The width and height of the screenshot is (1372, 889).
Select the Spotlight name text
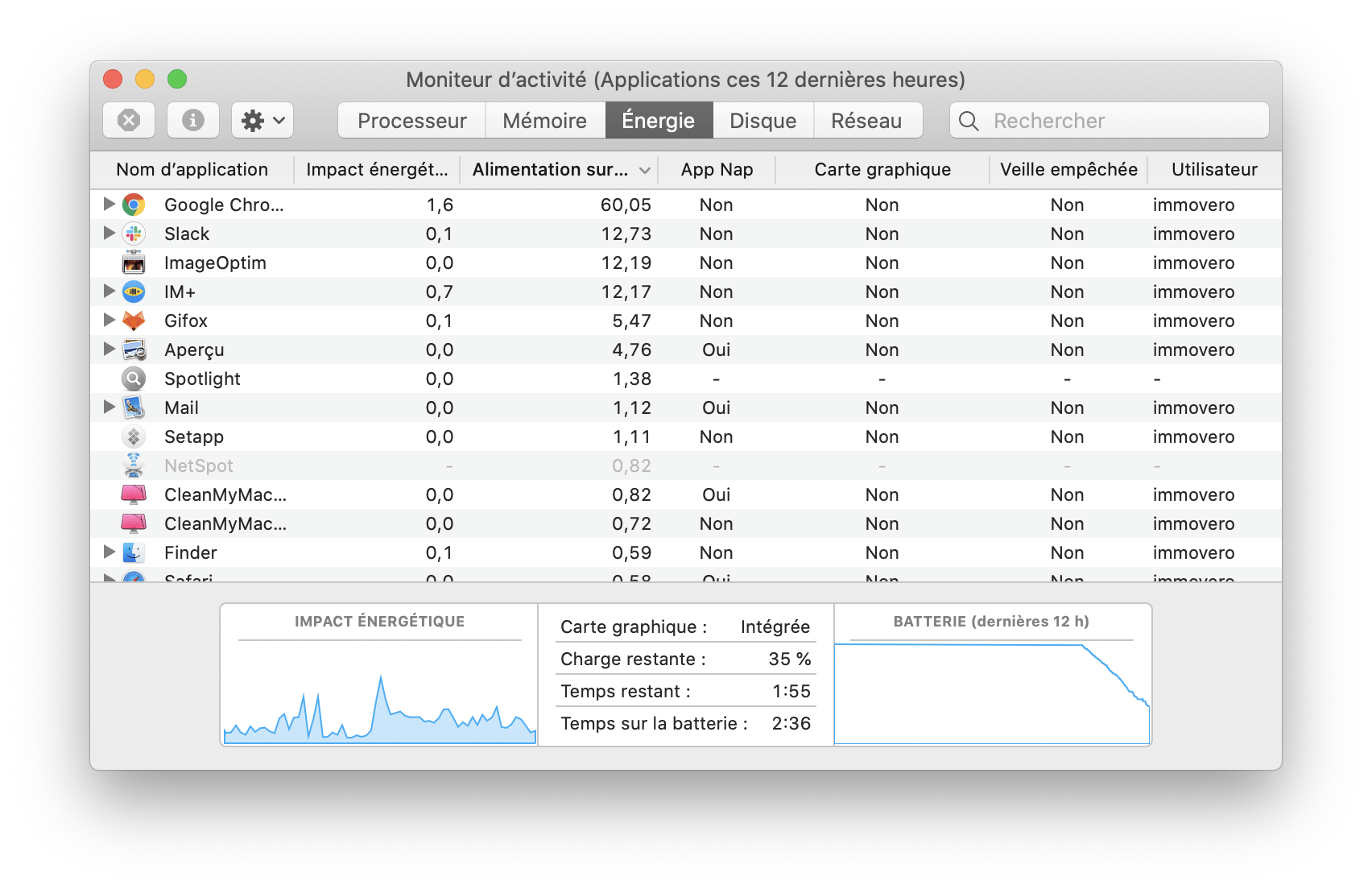(x=202, y=379)
